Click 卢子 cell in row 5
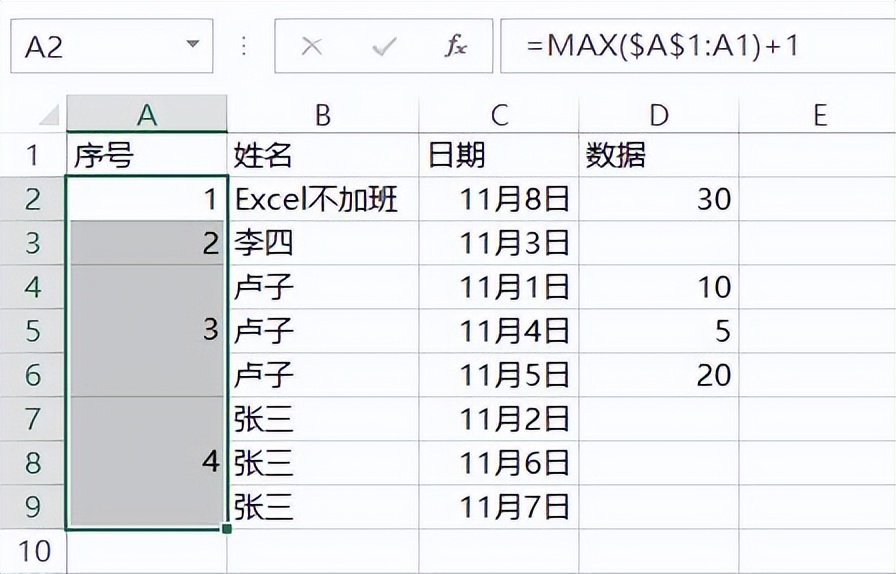Viewport: 896px width, 574px height. 323,331
